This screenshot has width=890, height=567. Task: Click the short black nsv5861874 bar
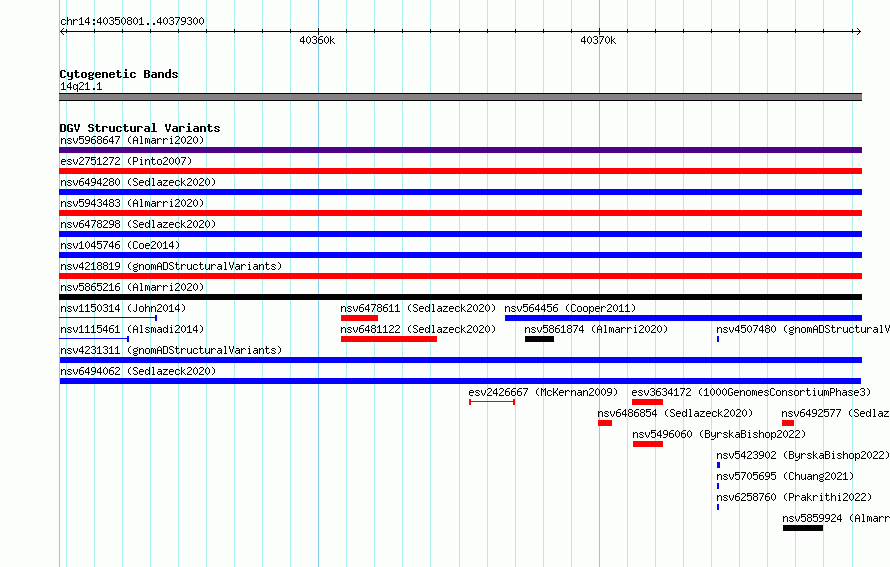539,339
